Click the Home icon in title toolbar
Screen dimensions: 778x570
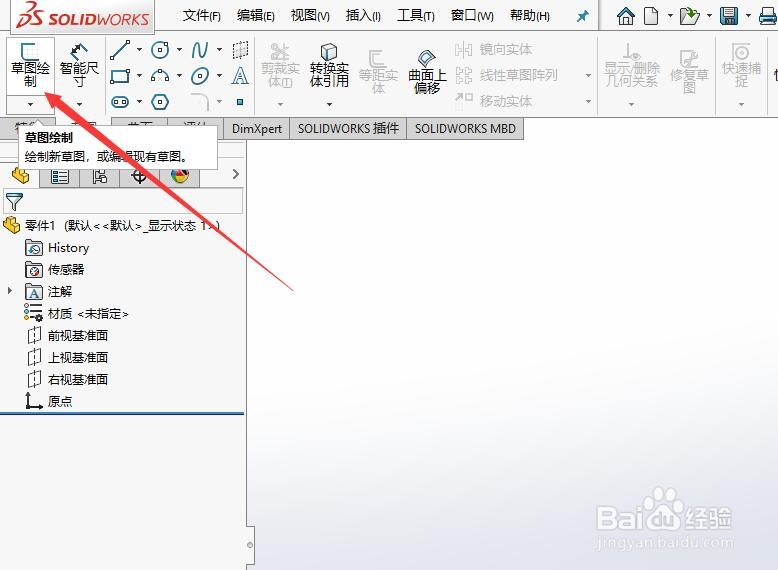[626, 16]
